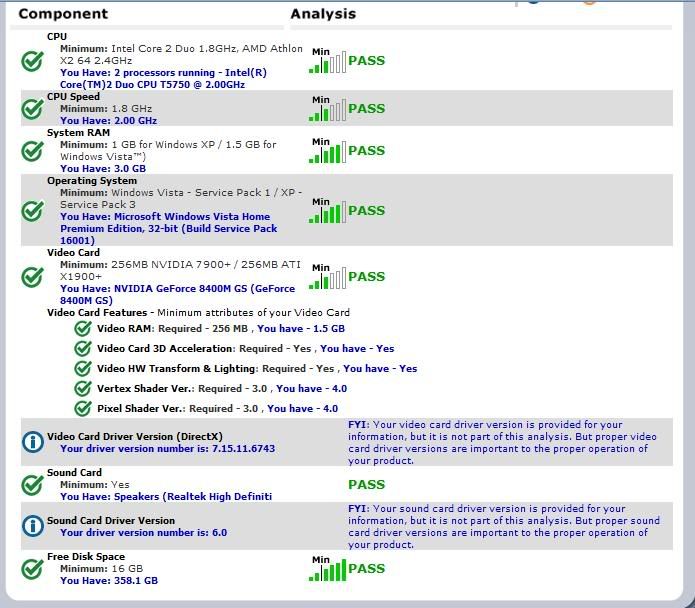Click the Video Card 3D Acceleration checkmark
695x608 pixels.
point(83,348)
